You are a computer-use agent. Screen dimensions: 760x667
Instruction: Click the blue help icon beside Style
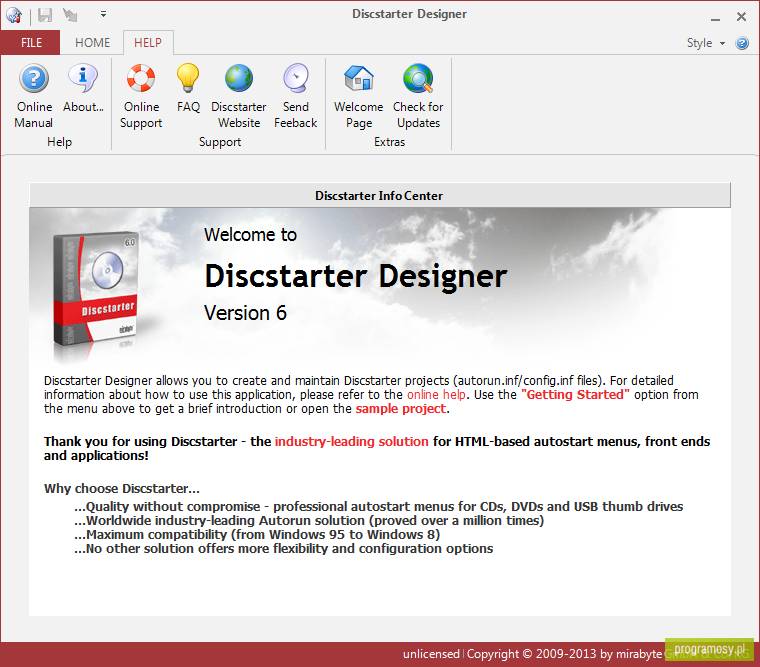[742, 43]
